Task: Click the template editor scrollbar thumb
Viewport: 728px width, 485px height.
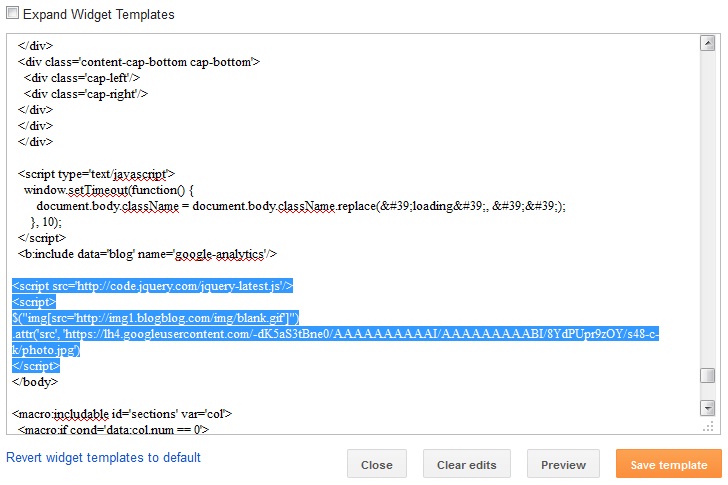Action: [707, 375]
